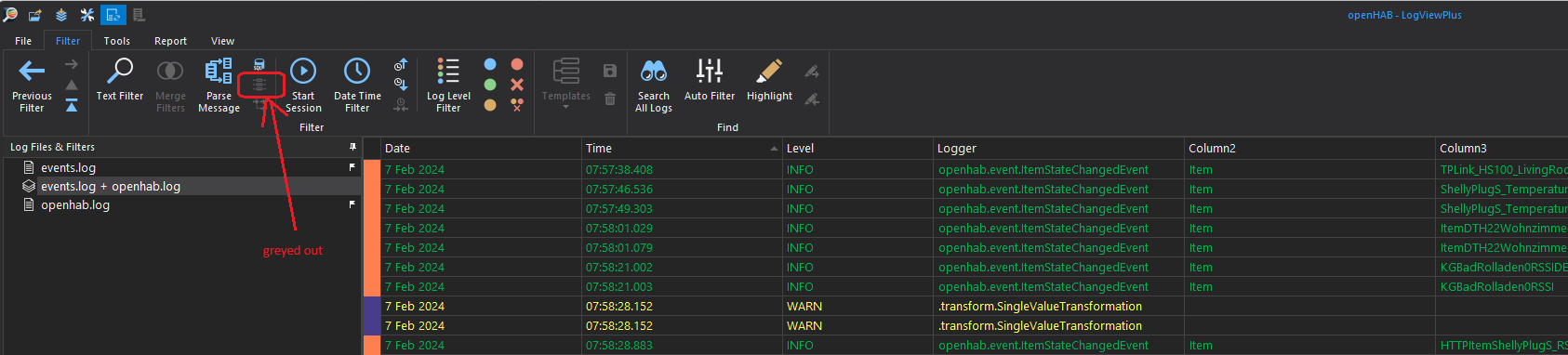Viewport: 1568px width, 355px height.
Task: Click the time cell 07:58:01.079
Action: pyautogui.click(x=682, y=247)
